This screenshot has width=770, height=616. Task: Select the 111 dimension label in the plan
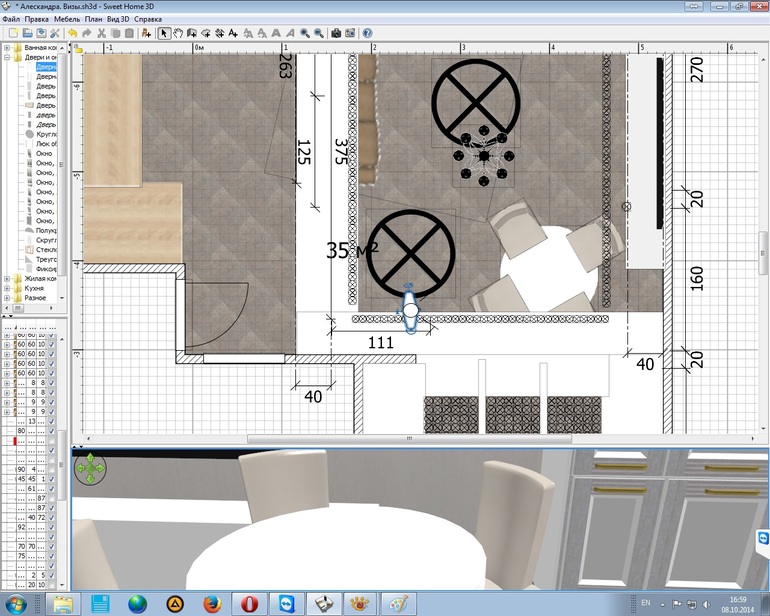[x=381, y=342]
